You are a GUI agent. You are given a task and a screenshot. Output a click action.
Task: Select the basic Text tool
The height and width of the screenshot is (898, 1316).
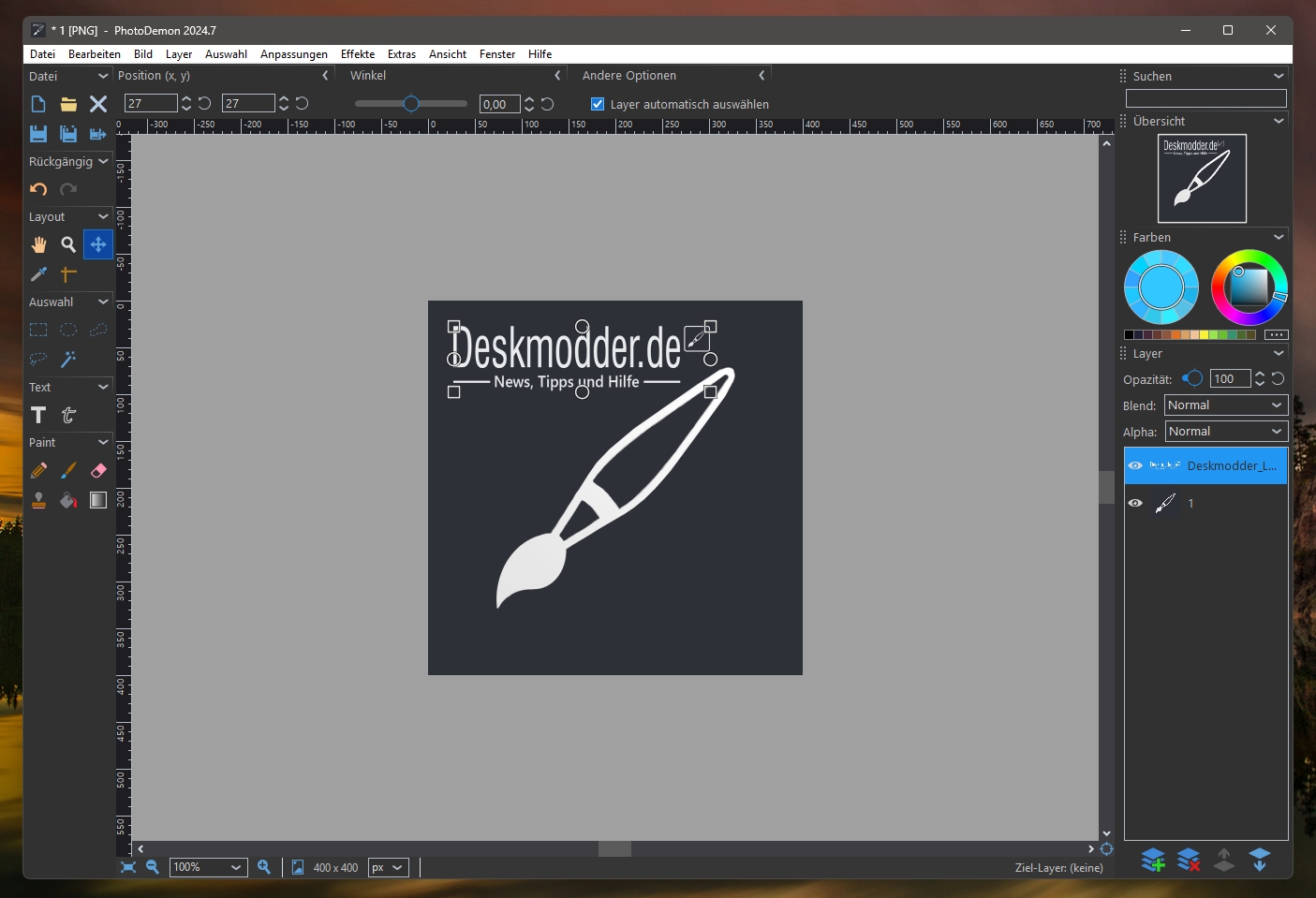coord(38,415)
